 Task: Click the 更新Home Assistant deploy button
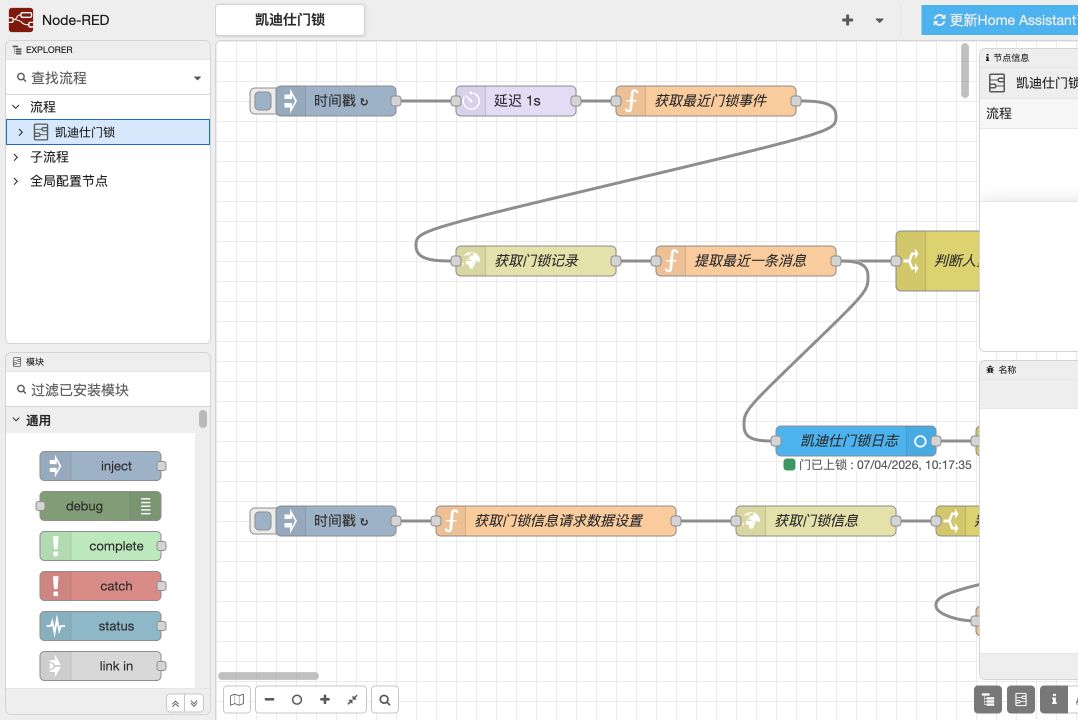tap(1000, 21)
